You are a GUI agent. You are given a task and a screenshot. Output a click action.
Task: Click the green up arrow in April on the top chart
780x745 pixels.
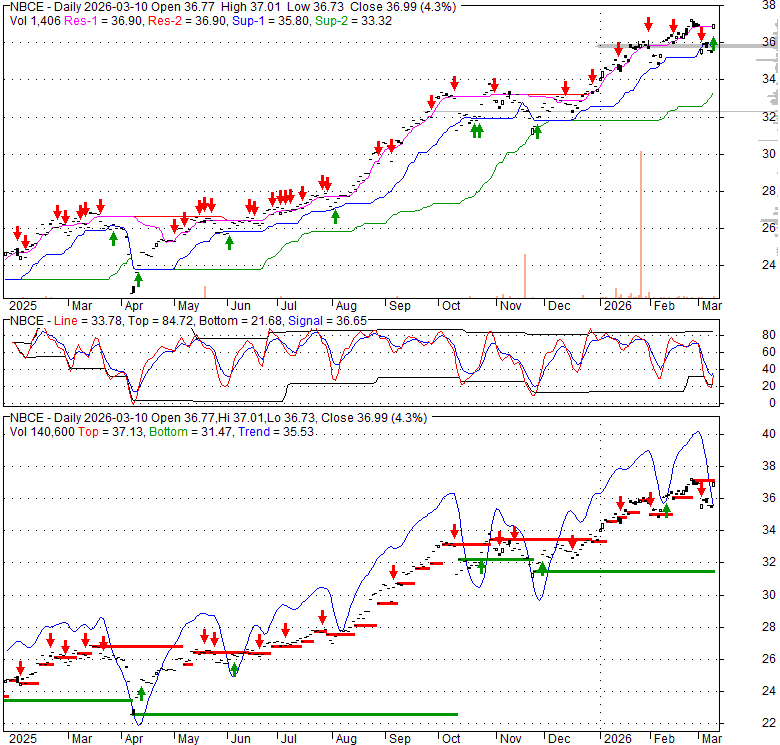[x=138, y=279]
